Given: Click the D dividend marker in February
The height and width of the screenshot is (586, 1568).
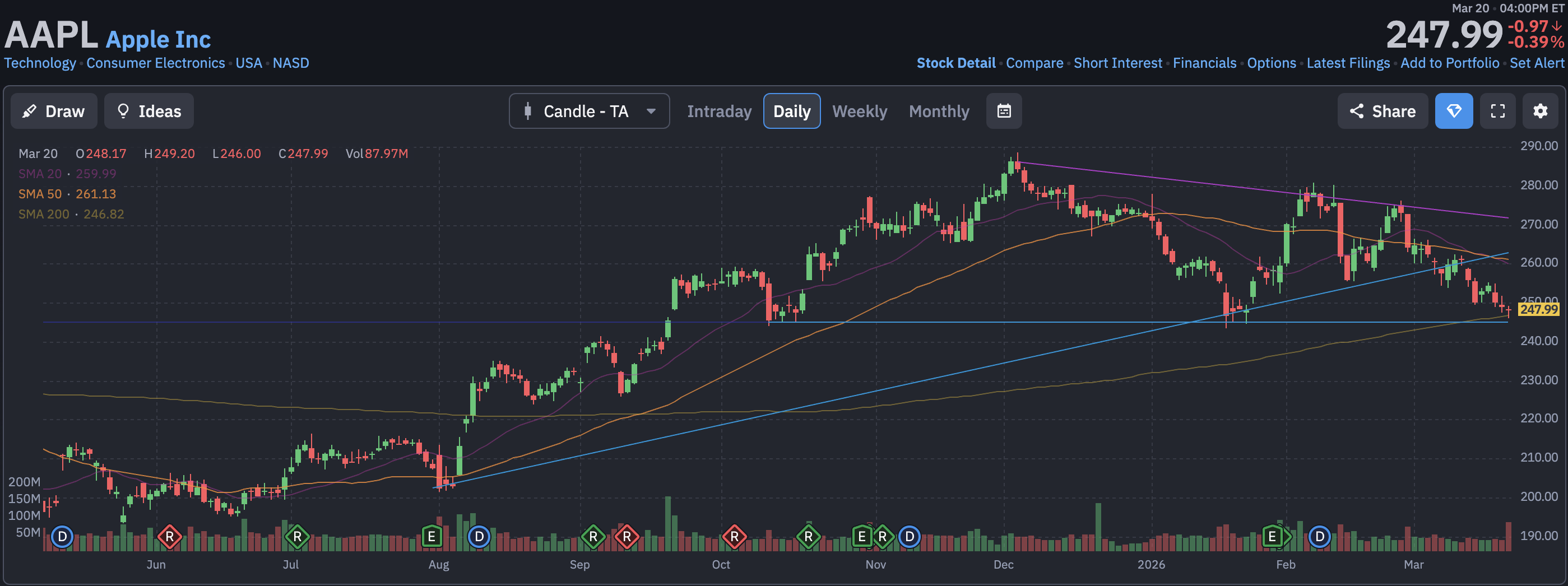Looking at the screenshot, I should (x=1319, y=537).
